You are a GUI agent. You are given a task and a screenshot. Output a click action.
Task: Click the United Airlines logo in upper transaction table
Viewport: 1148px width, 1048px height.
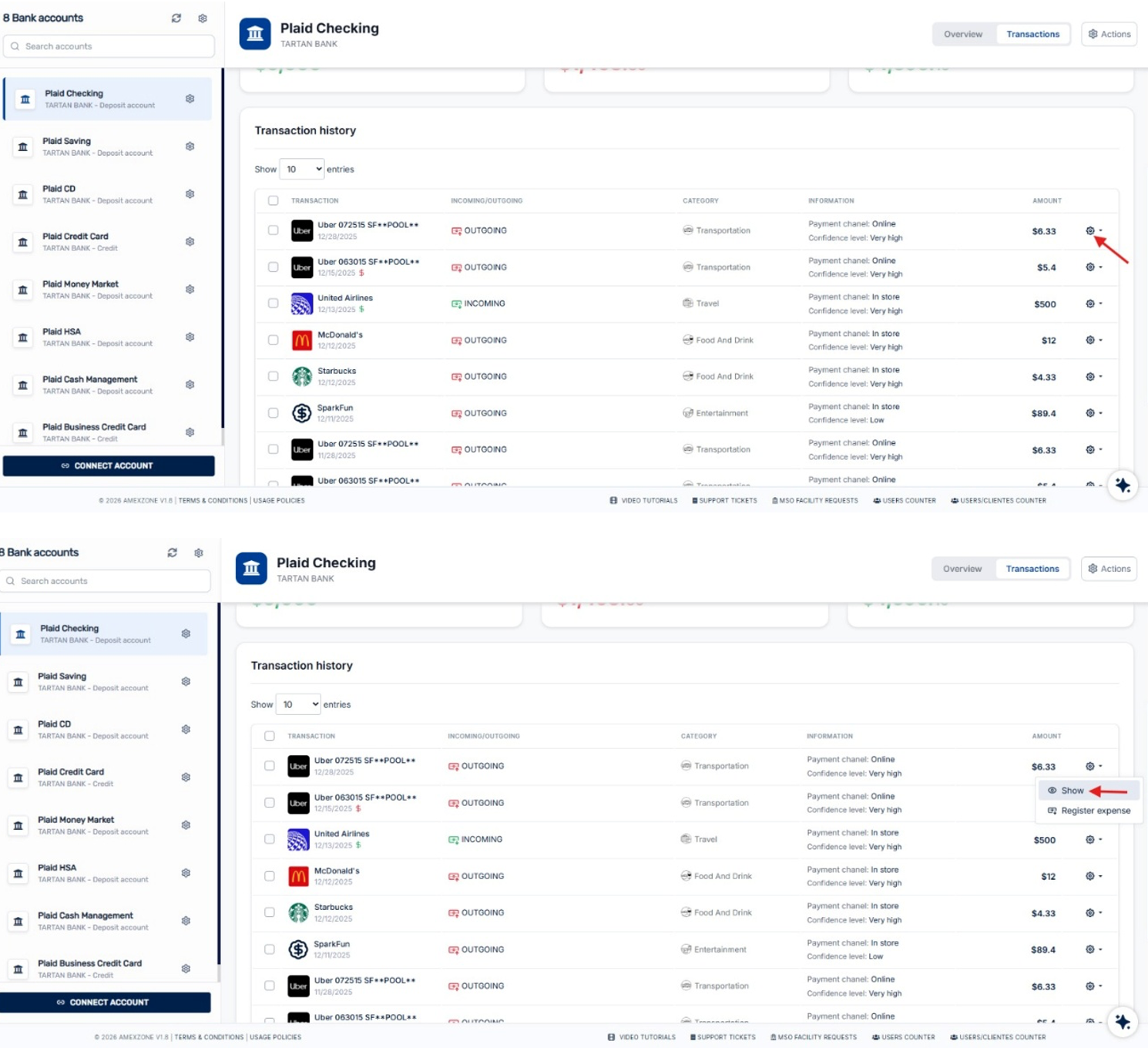[302, 304]
